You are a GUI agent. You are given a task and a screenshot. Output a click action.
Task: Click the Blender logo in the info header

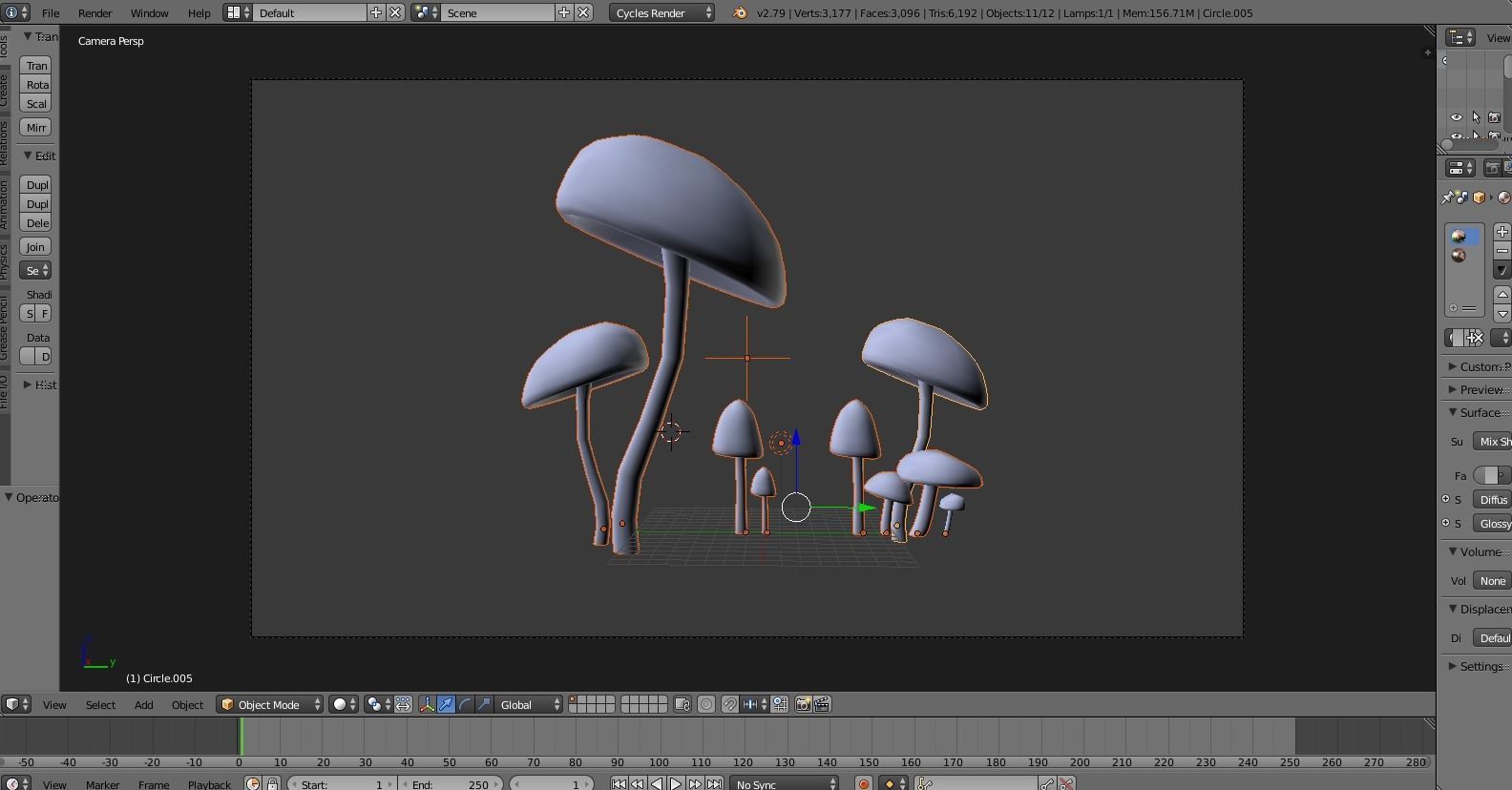point(740,12)
